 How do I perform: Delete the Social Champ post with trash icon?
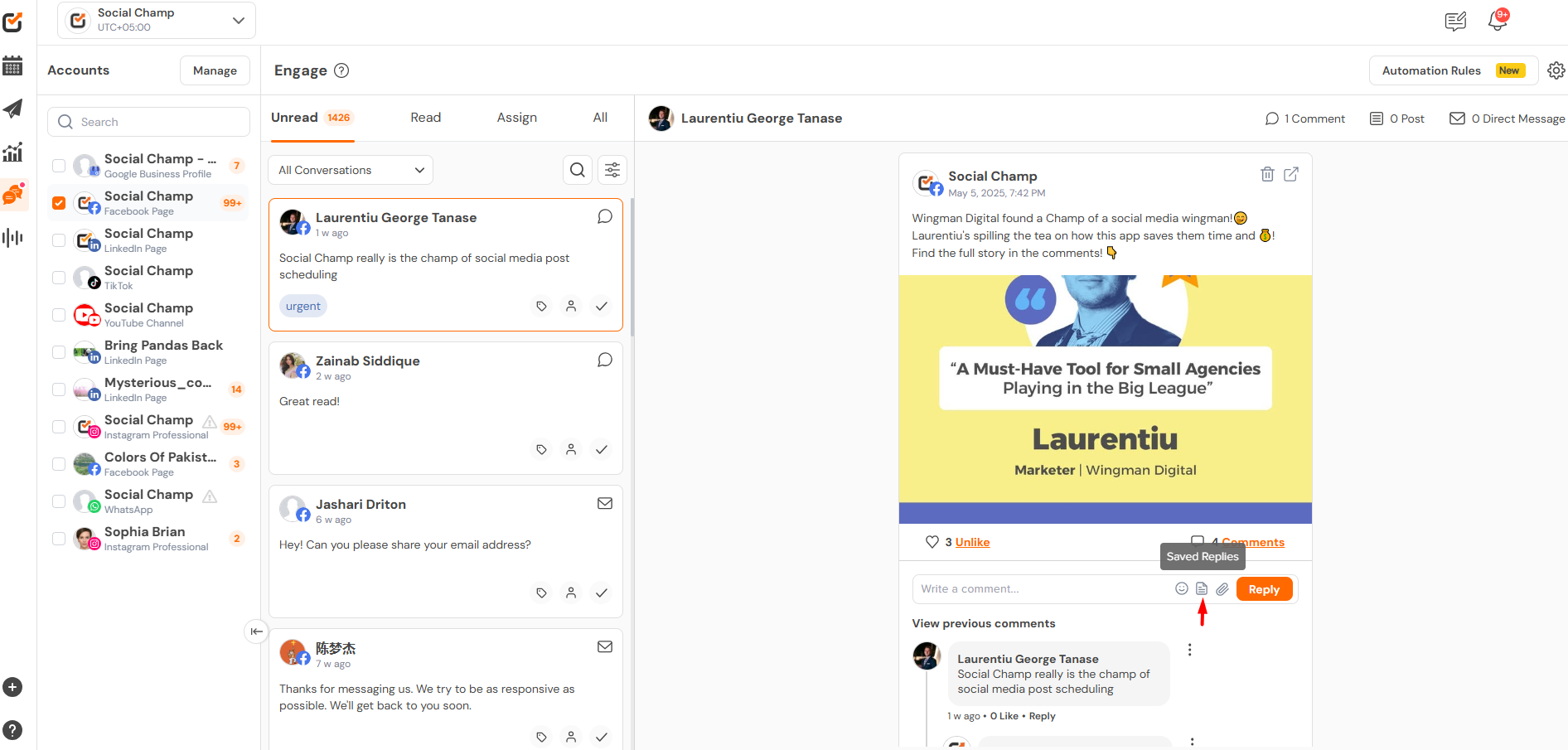click(1267, 174)
